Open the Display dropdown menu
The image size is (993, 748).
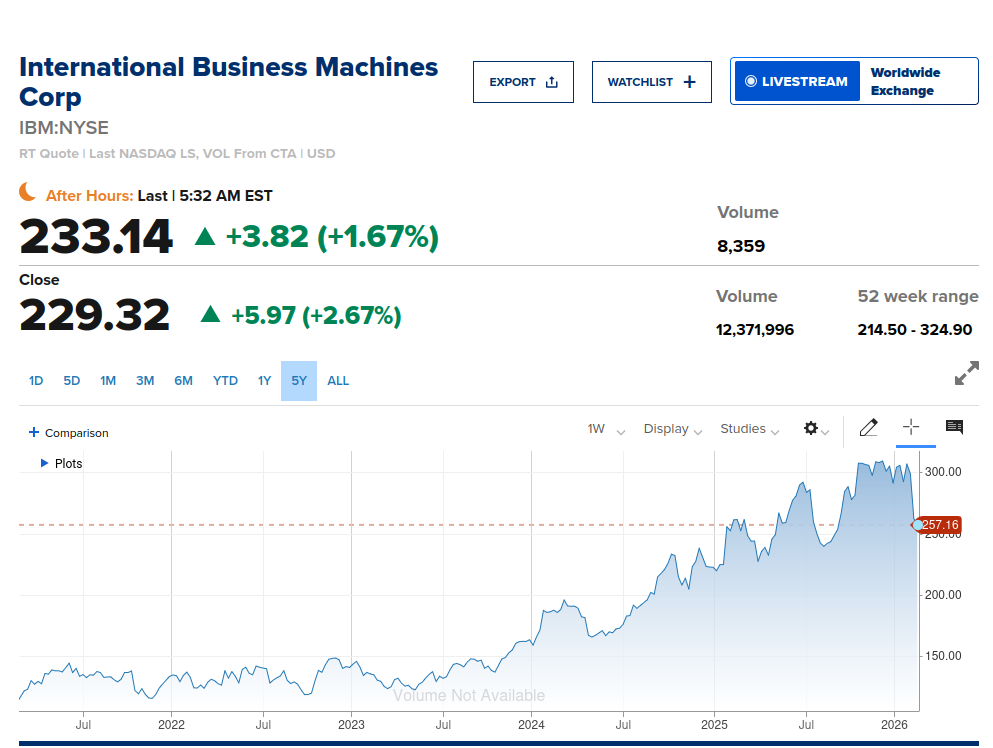[x=672, y=429]
